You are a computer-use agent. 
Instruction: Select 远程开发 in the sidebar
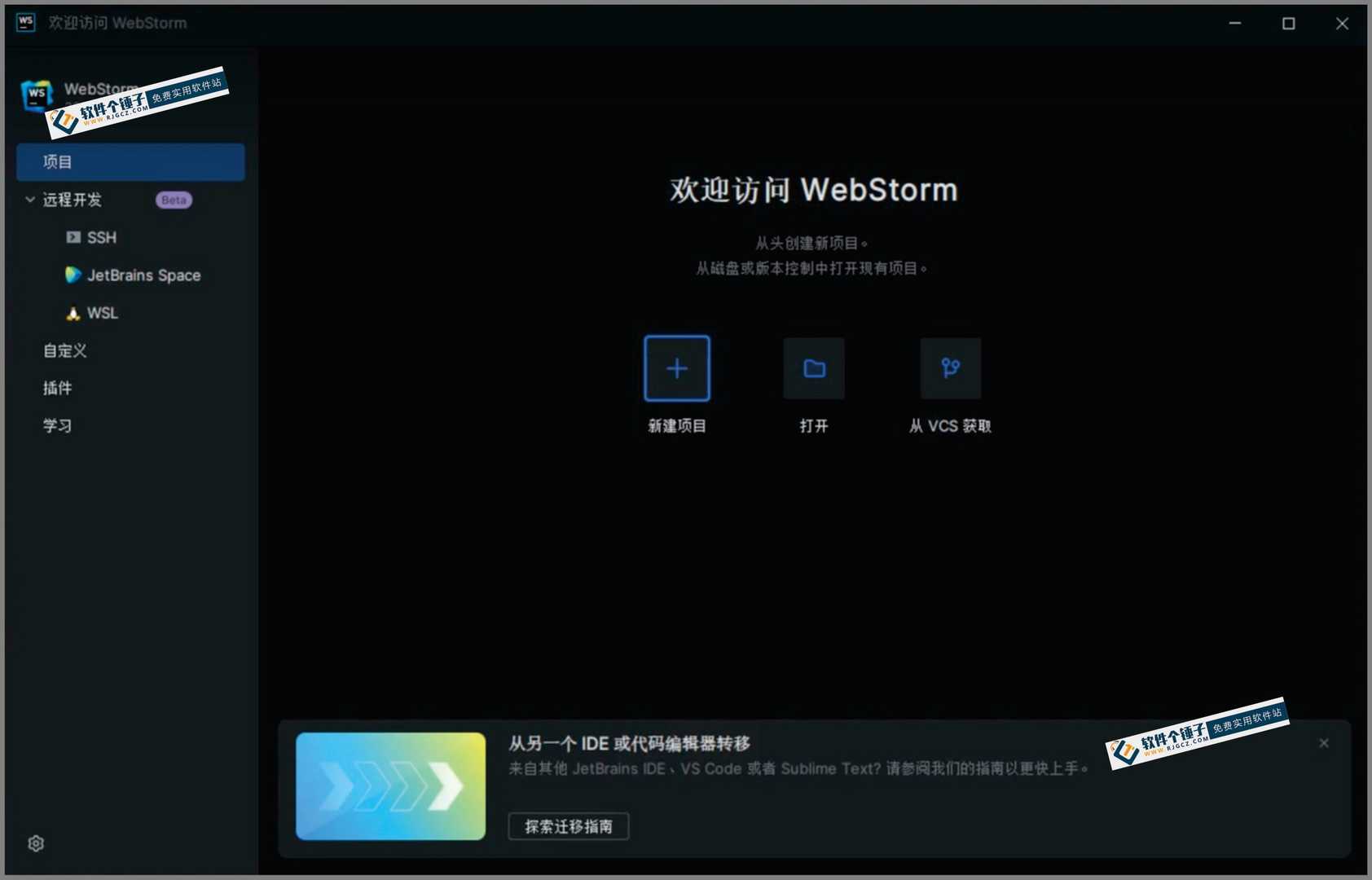tap(73, 200)
